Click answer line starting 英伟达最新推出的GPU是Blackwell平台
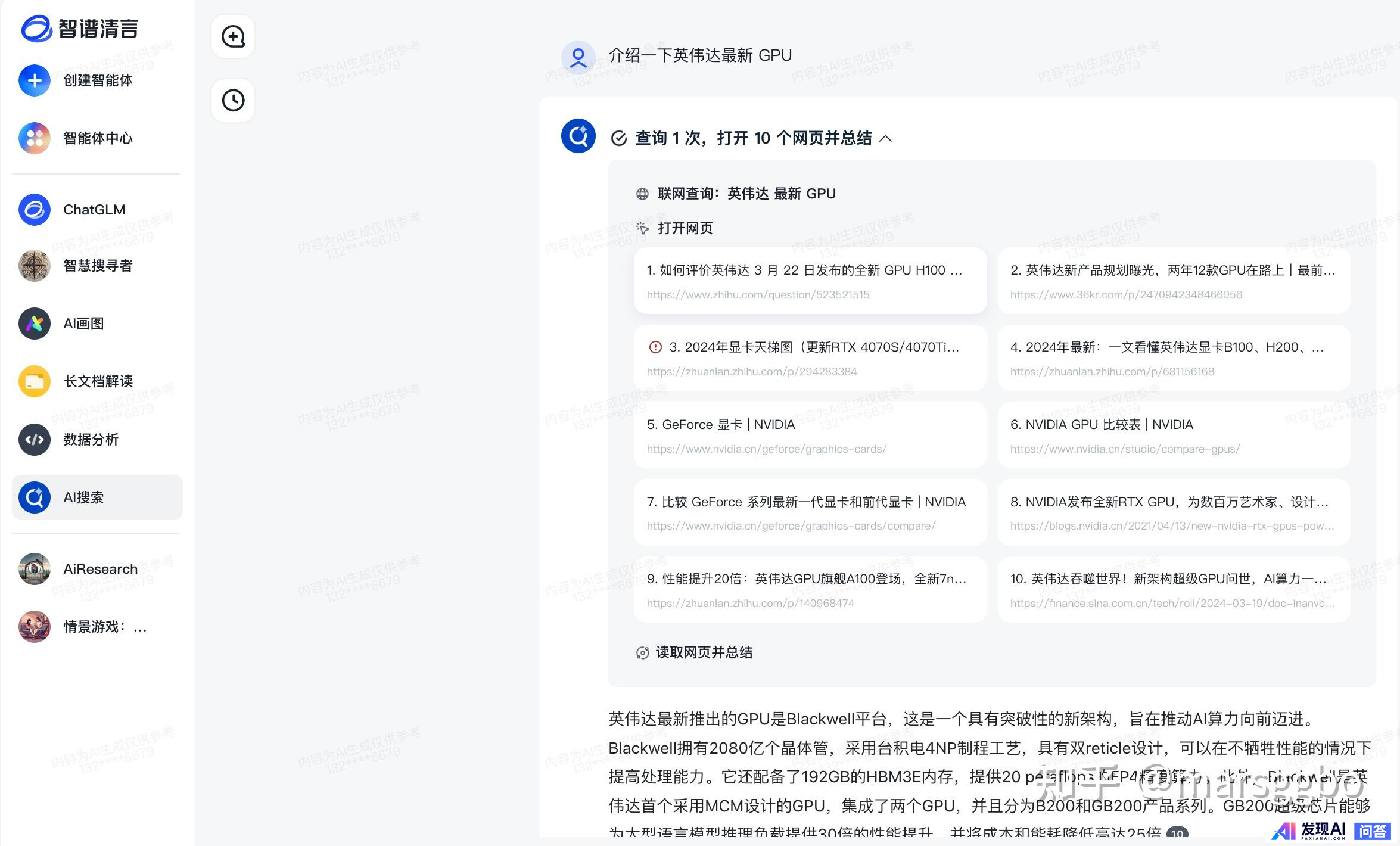1400x846 pixels. coord(963,719)
